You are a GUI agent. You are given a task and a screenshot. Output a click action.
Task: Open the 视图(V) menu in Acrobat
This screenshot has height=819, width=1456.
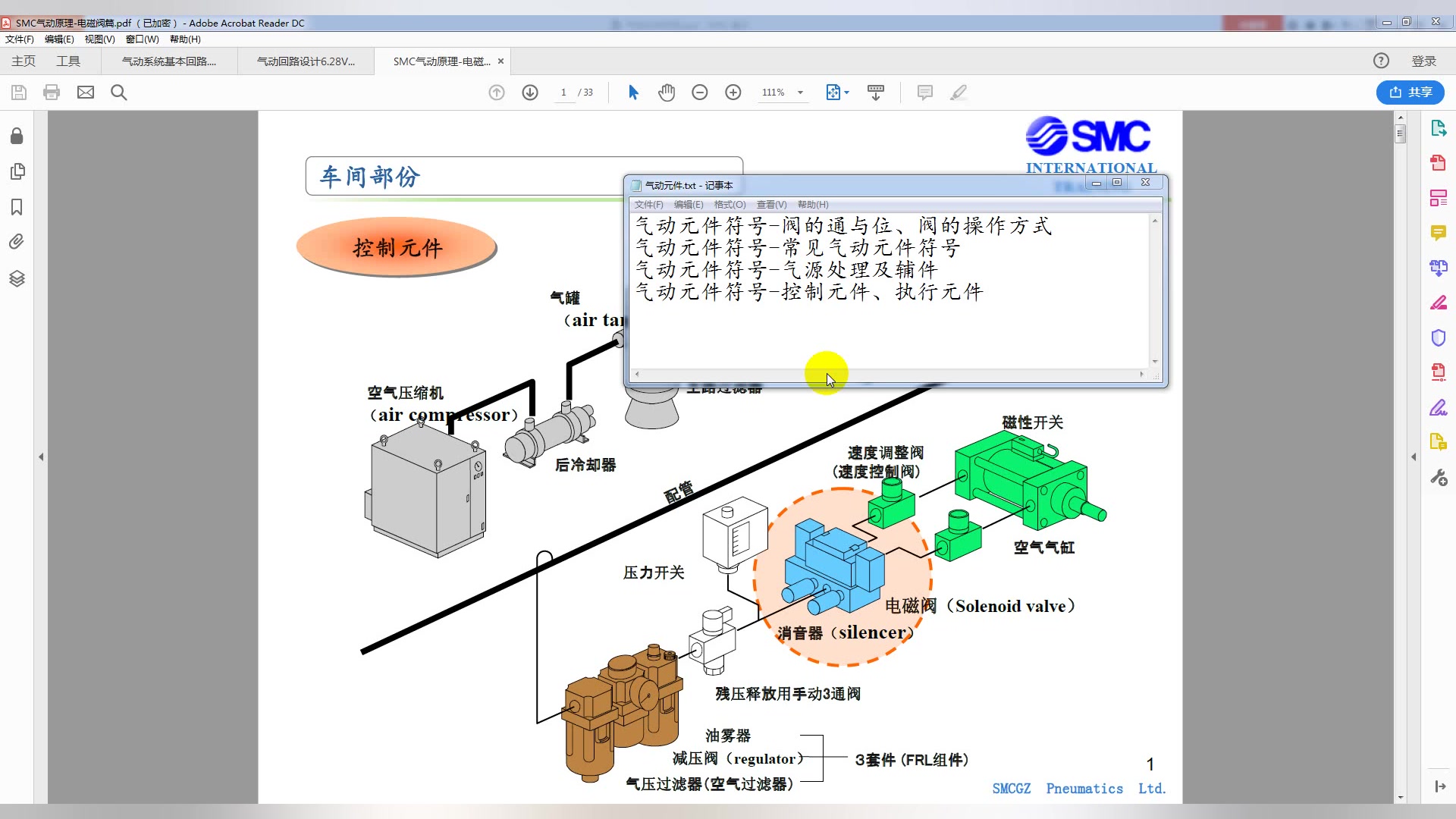click(x=99, y=39)
